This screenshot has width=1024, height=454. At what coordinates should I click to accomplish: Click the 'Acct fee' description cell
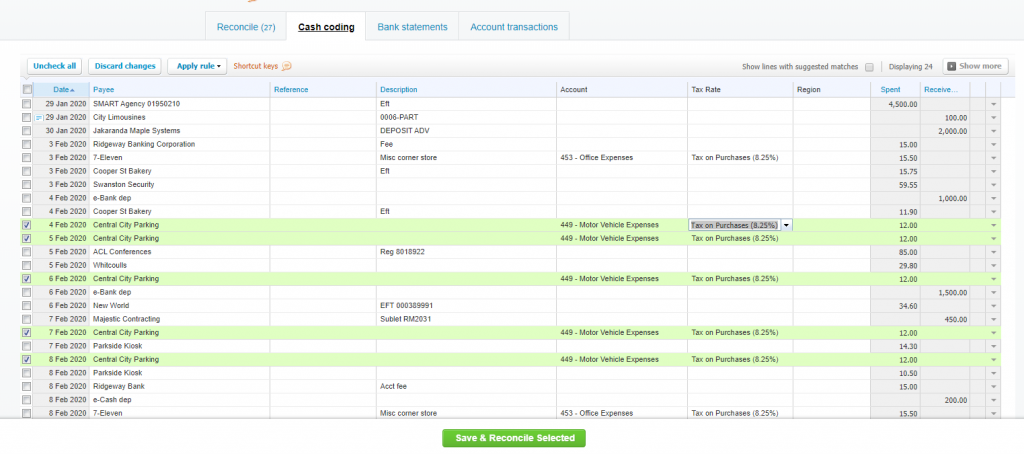pyautogui.click(x=466, y=387)
